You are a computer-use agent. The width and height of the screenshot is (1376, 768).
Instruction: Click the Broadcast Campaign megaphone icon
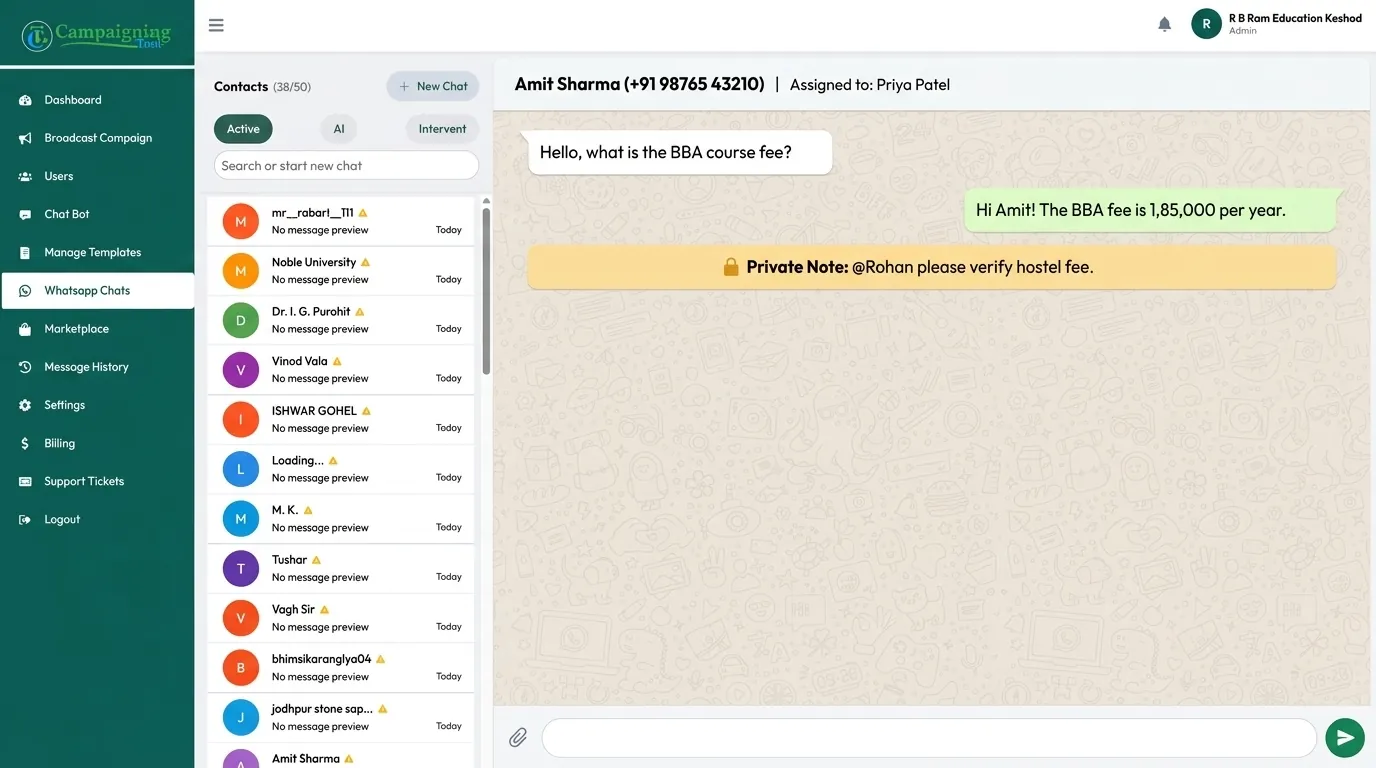[x=25, y=138]
